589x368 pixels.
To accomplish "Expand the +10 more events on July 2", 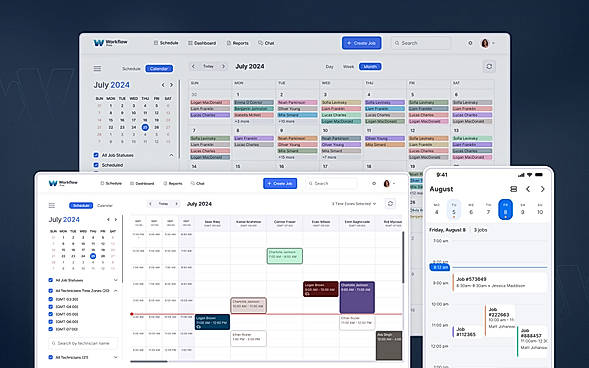I will [x=286, y=121].
